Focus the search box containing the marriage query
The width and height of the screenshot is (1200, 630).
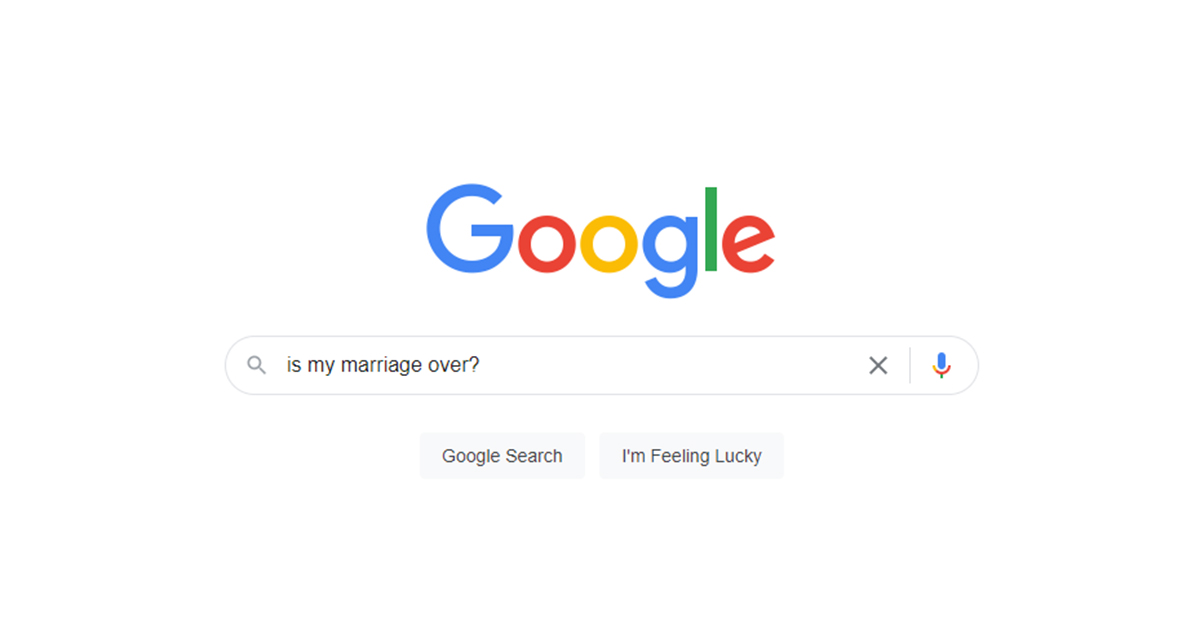pyautogui.click(x=602, y=366)
